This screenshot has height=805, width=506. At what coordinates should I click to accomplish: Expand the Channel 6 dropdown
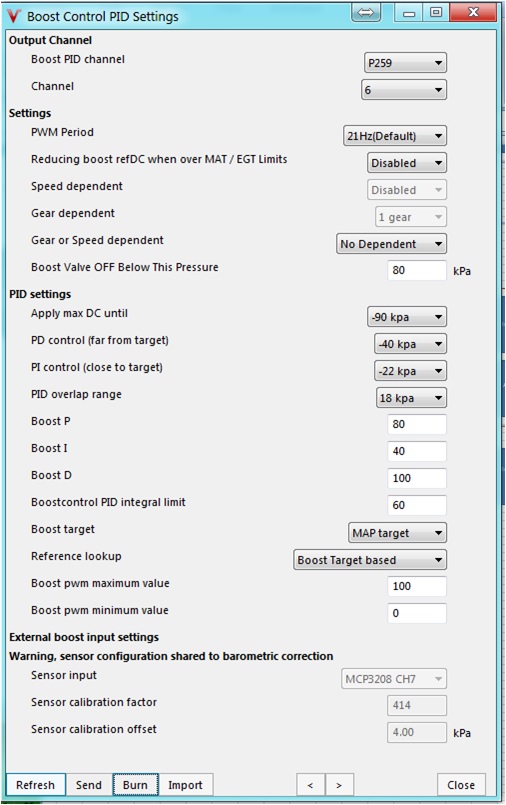coord(403,90)
